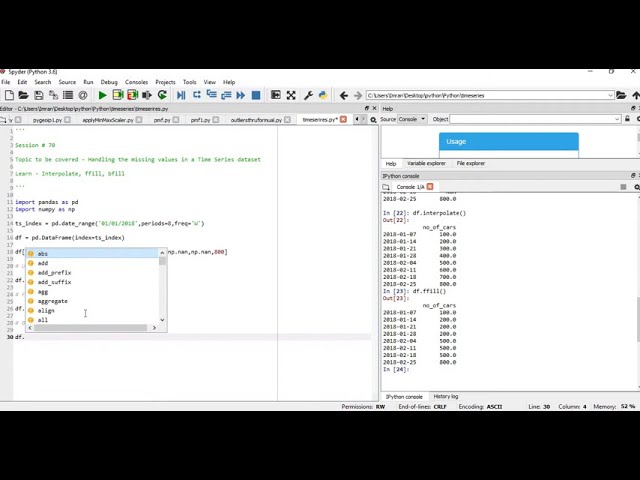Open the PYTHONPATH manager icon
This screenshot has height=480, width=640.
323,95
